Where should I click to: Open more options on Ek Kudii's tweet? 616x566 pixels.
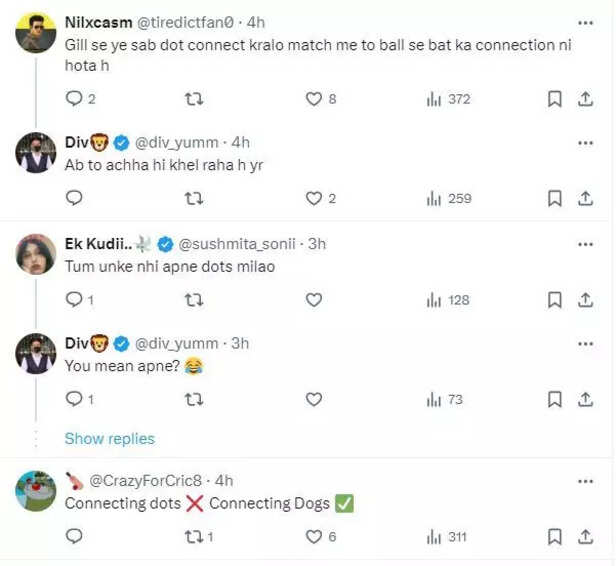(585, 244)
